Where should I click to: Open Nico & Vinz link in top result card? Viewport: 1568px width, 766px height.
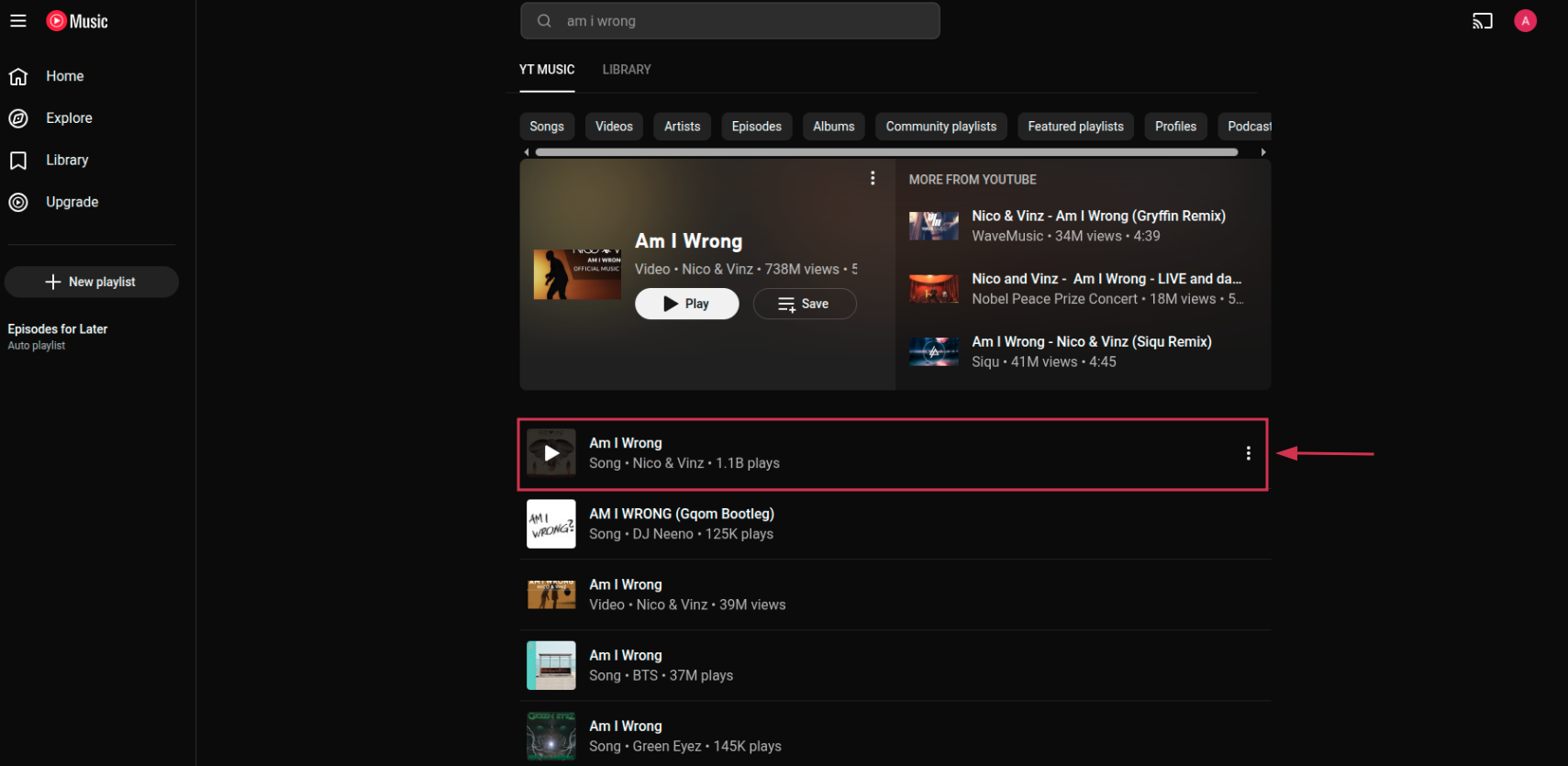[x=717, y=269]
